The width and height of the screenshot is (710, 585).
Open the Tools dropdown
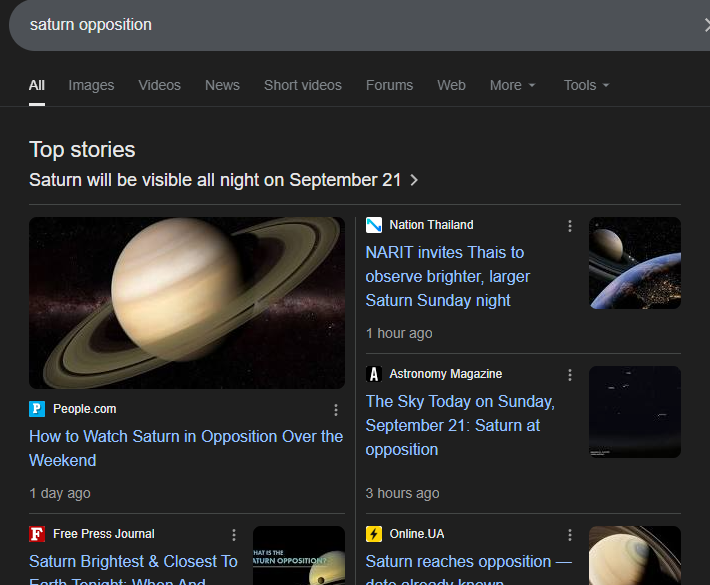[586, 85]
